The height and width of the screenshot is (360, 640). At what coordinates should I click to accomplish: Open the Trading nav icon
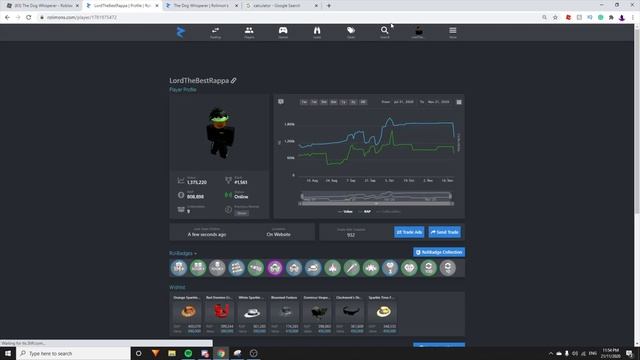(215, 33)
